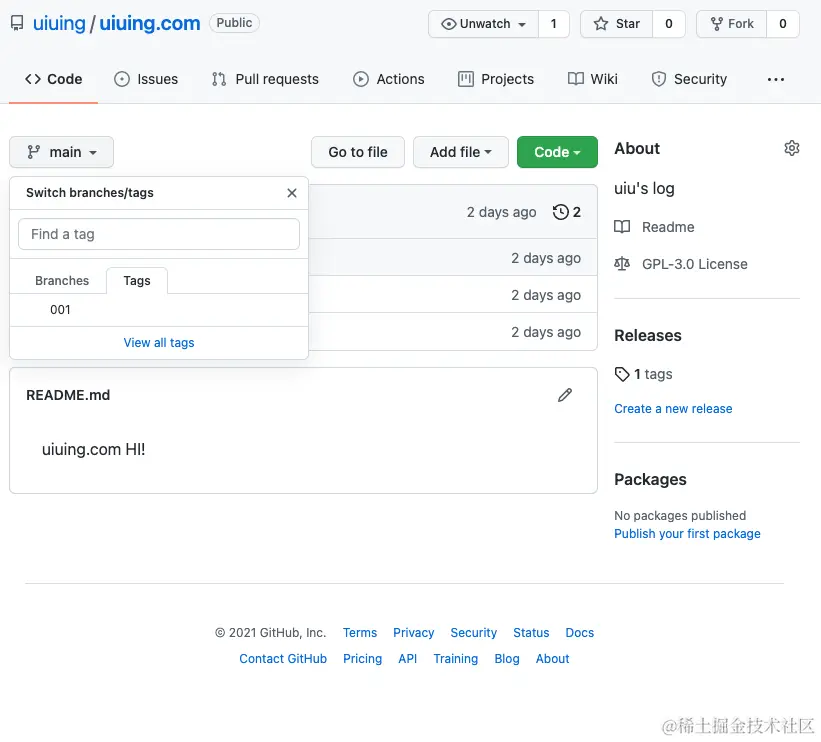Open the footer Security link
The image size is (821, 742).
(473, 633)
